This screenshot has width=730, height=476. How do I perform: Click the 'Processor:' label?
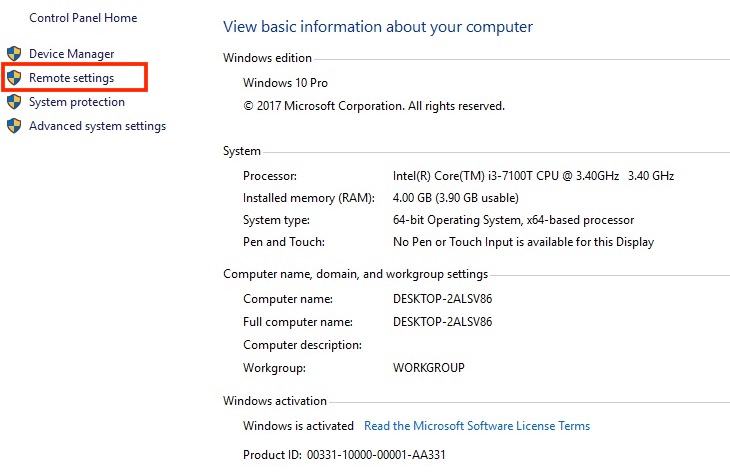(270, 176)
